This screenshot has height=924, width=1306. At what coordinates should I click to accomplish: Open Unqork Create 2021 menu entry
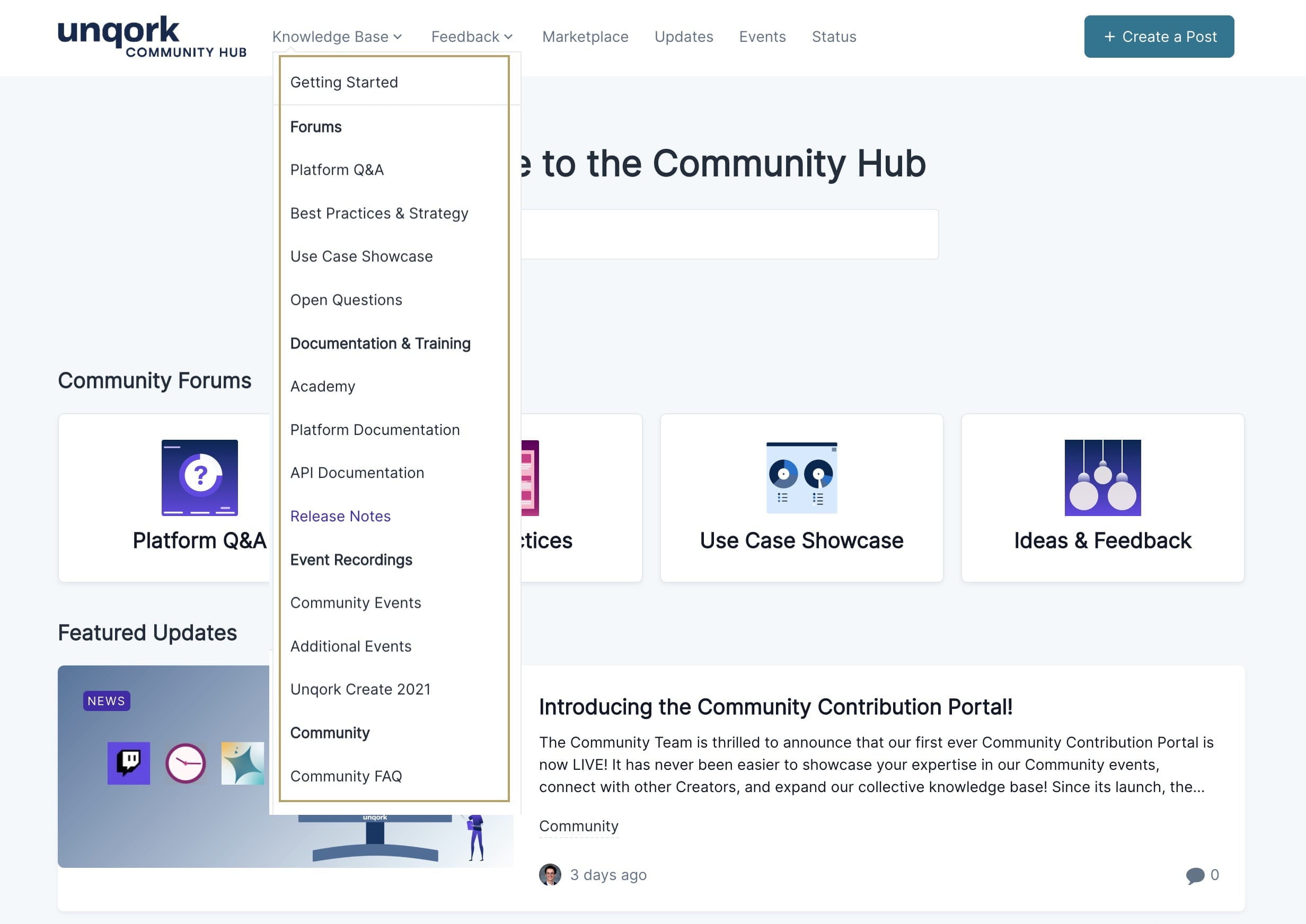pos(360,689)
